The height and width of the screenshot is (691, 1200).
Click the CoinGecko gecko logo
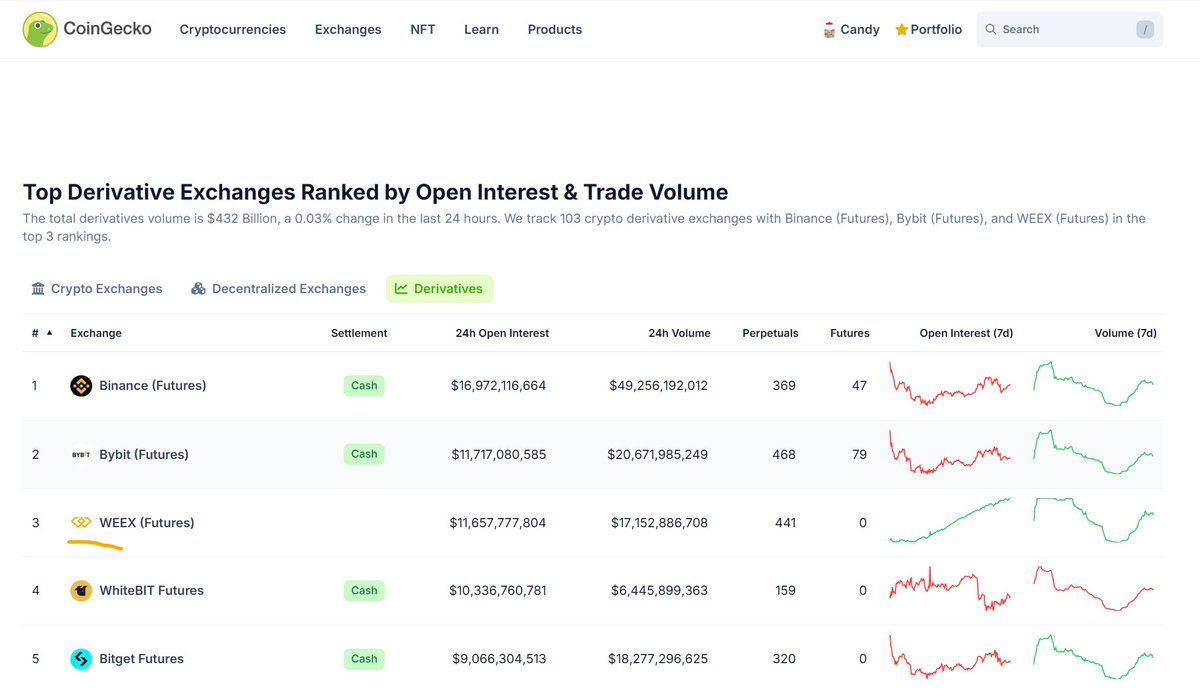pos(39,29)
